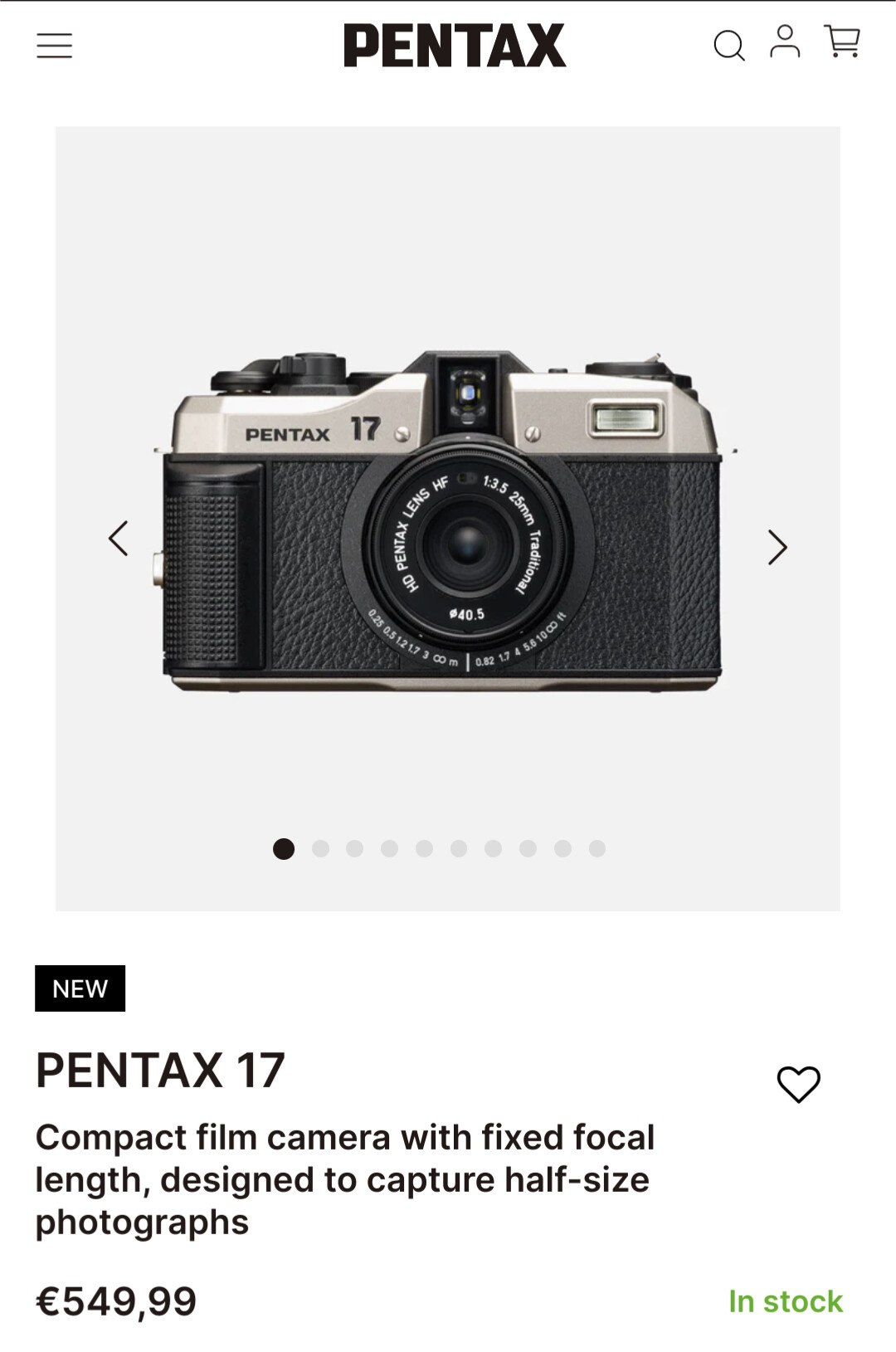Select the first carousel dot

coord(284,848)
